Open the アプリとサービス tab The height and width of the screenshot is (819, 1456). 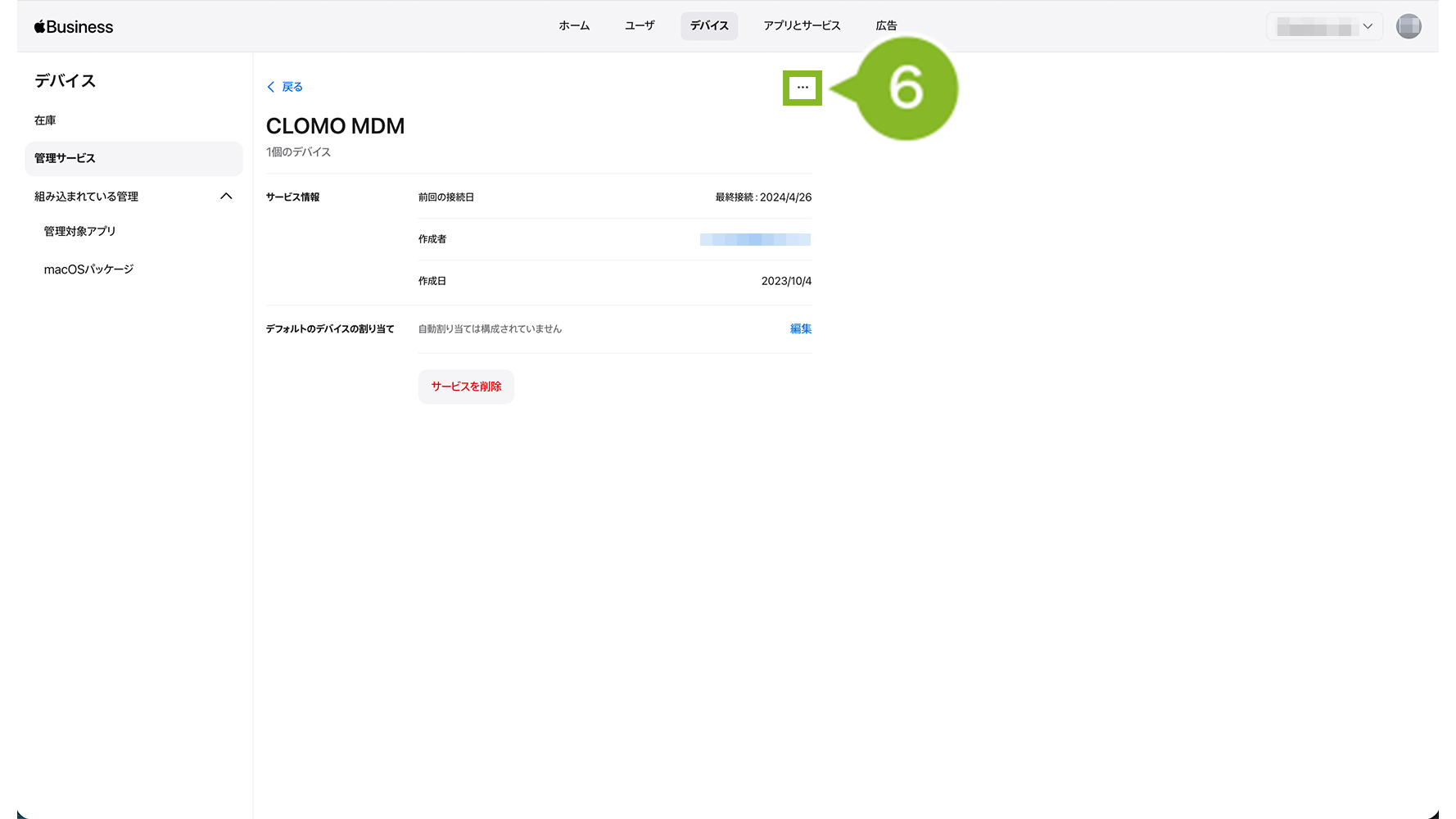tap(802, 26)
